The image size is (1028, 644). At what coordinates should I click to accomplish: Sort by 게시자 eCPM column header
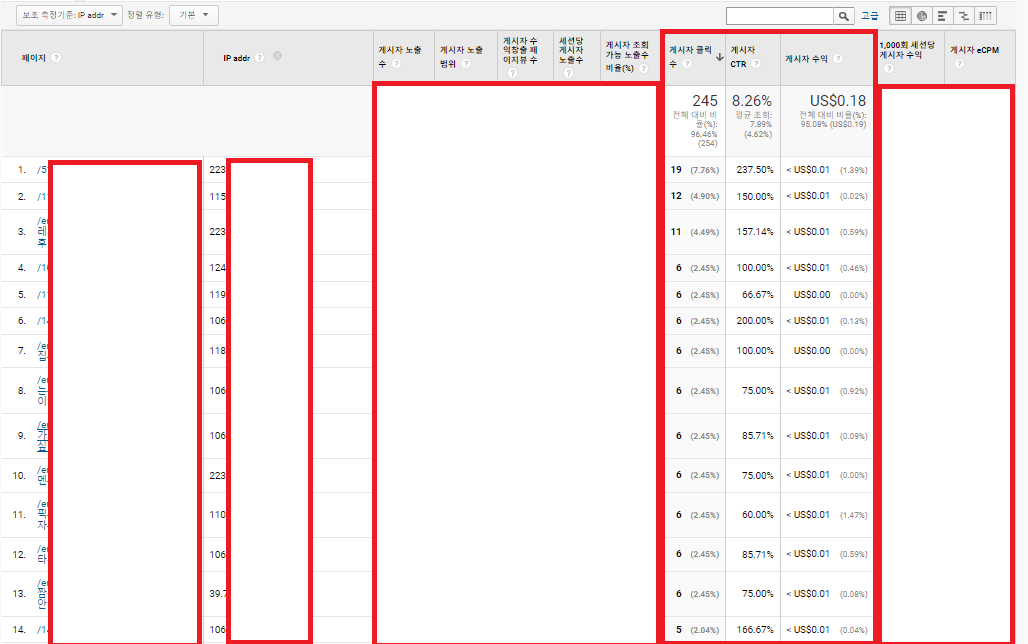click(974, 50)
